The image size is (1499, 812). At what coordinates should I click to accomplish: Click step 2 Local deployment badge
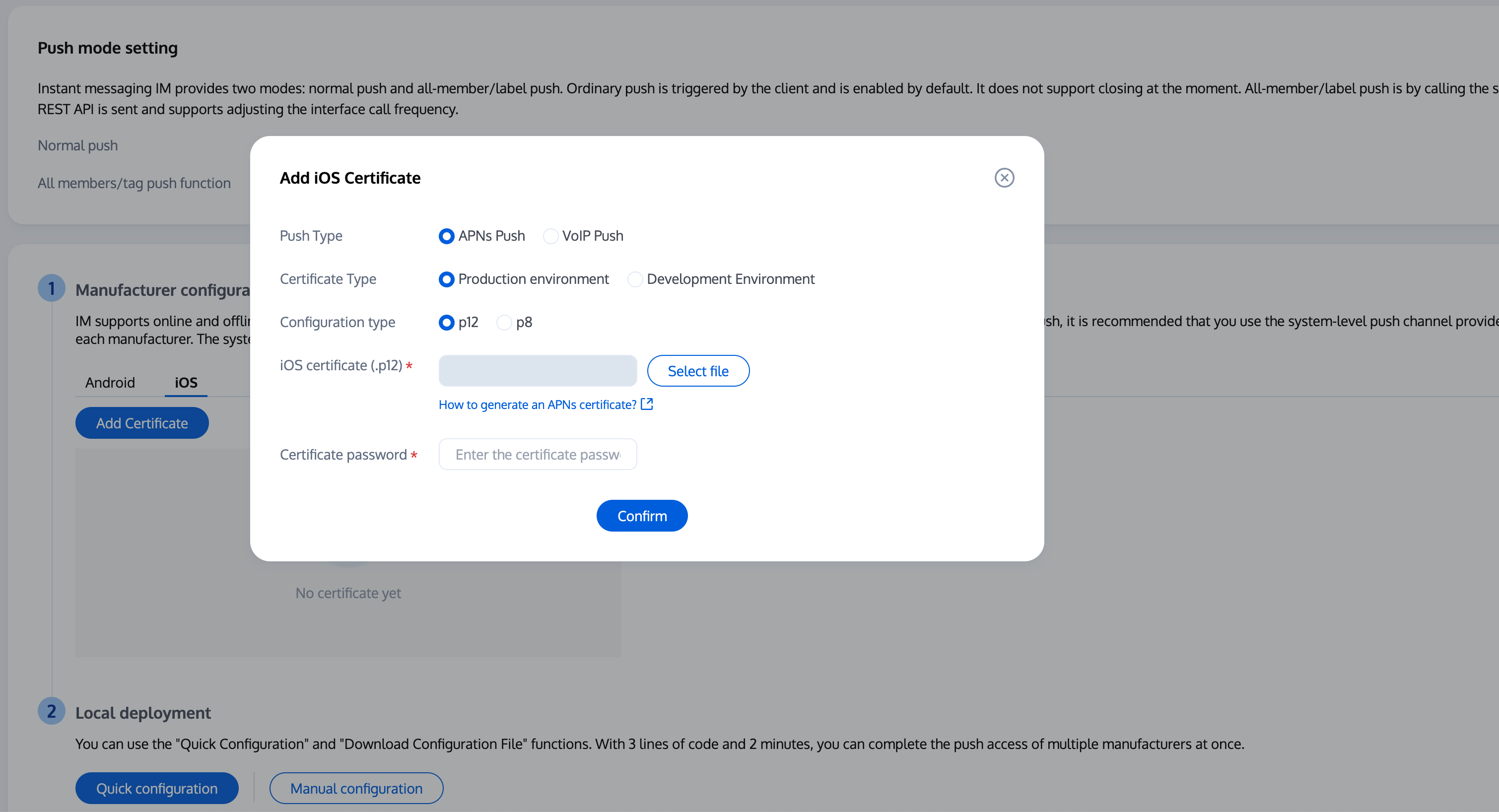pyautogui.click(x=51, y=711)
